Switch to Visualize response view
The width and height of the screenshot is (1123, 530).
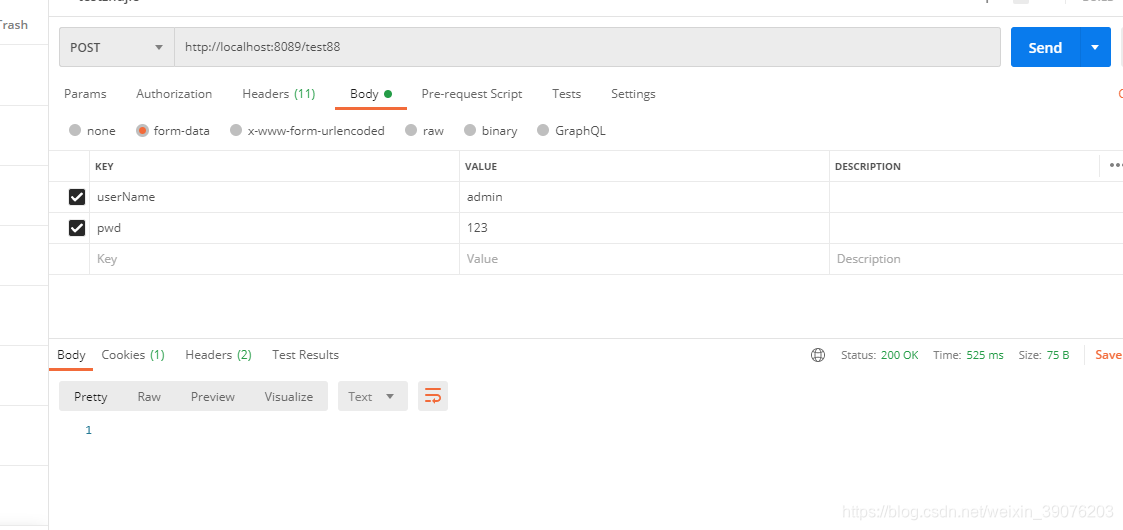click(289, 396)
